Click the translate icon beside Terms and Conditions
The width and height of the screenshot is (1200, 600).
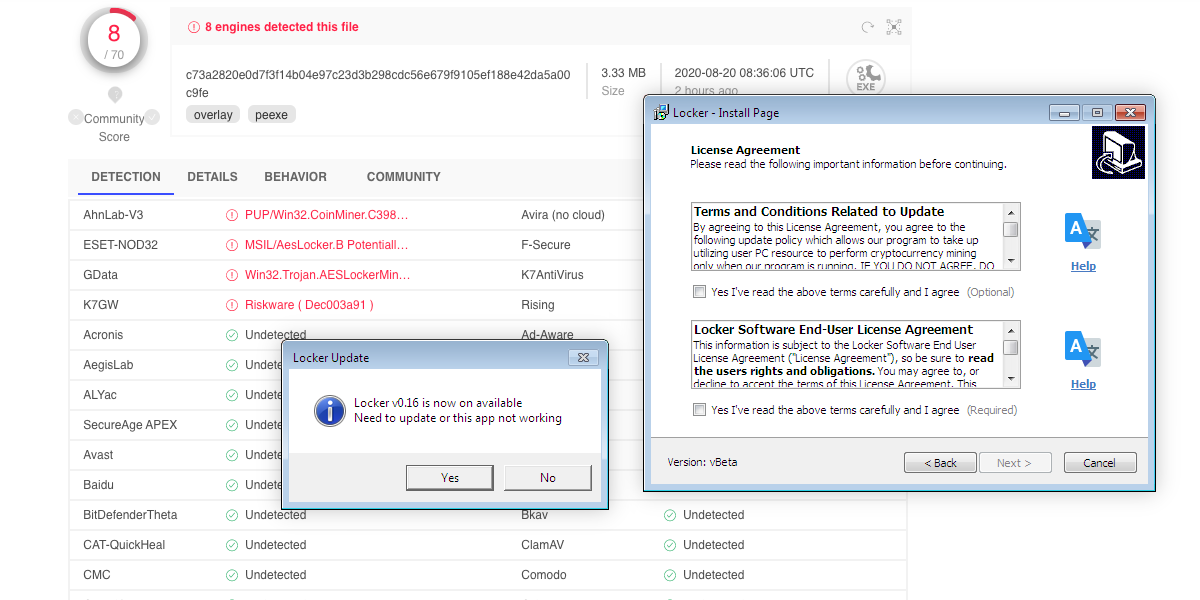[1083, 232]
